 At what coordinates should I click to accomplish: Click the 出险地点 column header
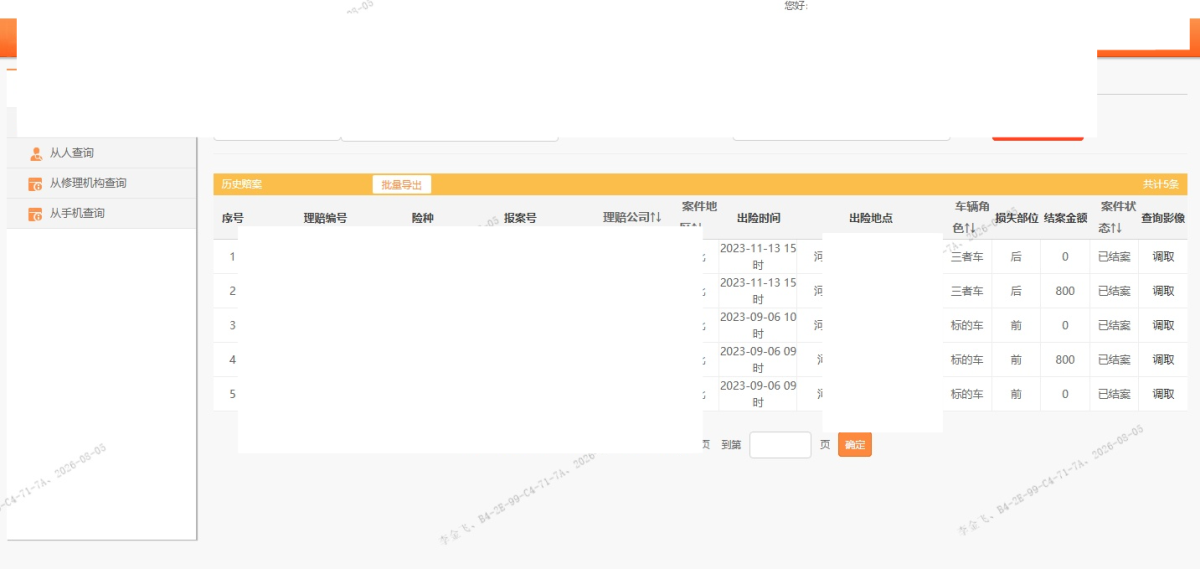(870, 217)
